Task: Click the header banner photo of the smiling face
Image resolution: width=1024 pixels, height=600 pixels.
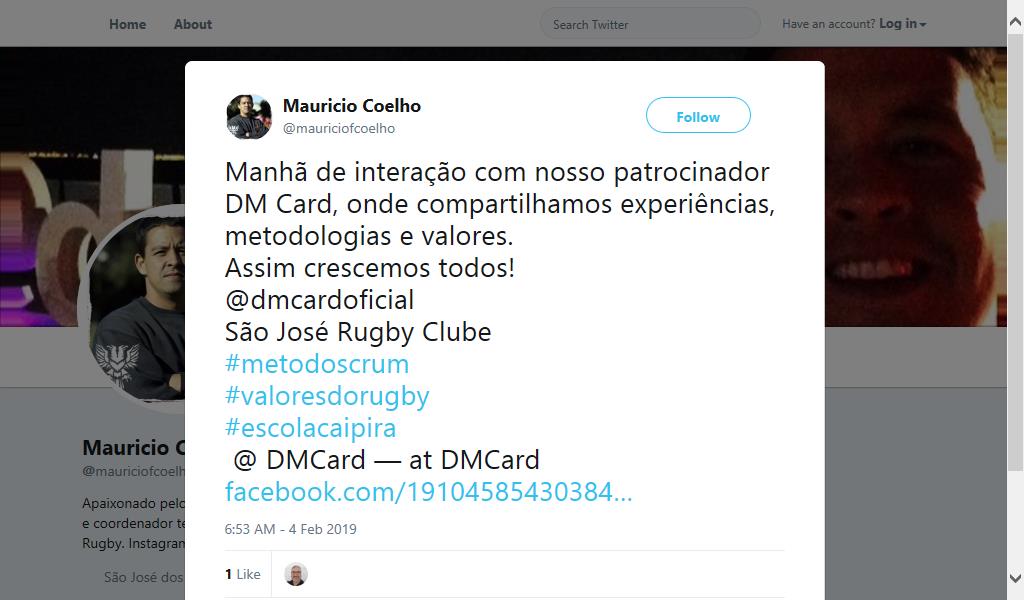Action: click(914, 186)
